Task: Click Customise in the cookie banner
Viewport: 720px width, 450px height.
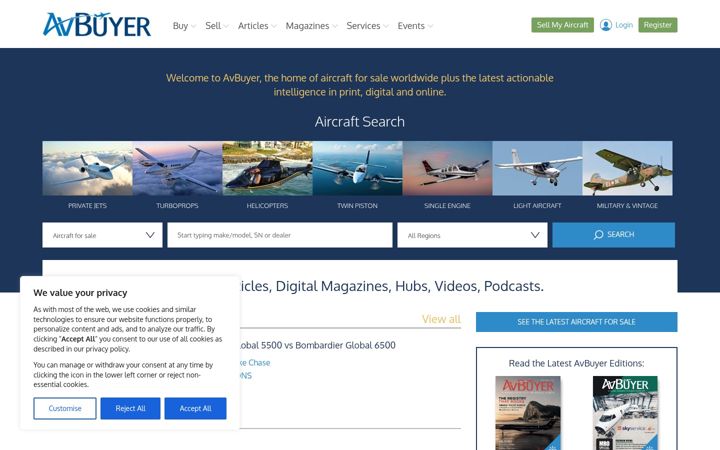Action: (x=65, y=408)
